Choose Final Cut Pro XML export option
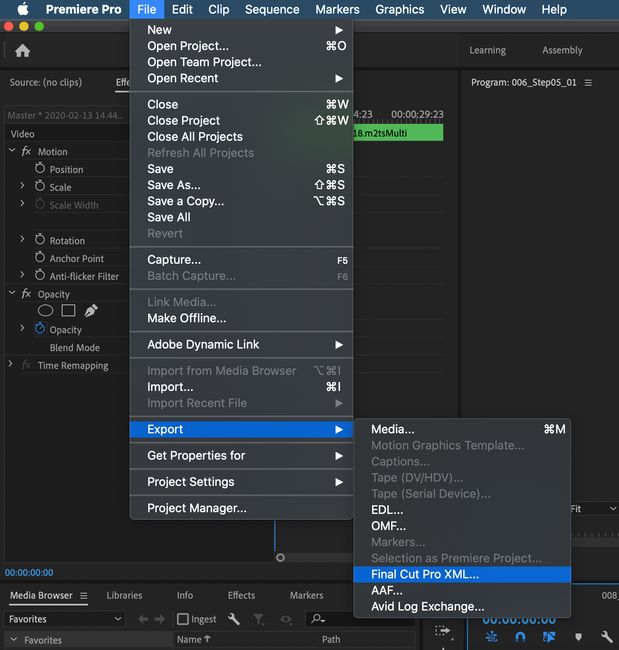This screenshot has width=619, height=650. 425,574
